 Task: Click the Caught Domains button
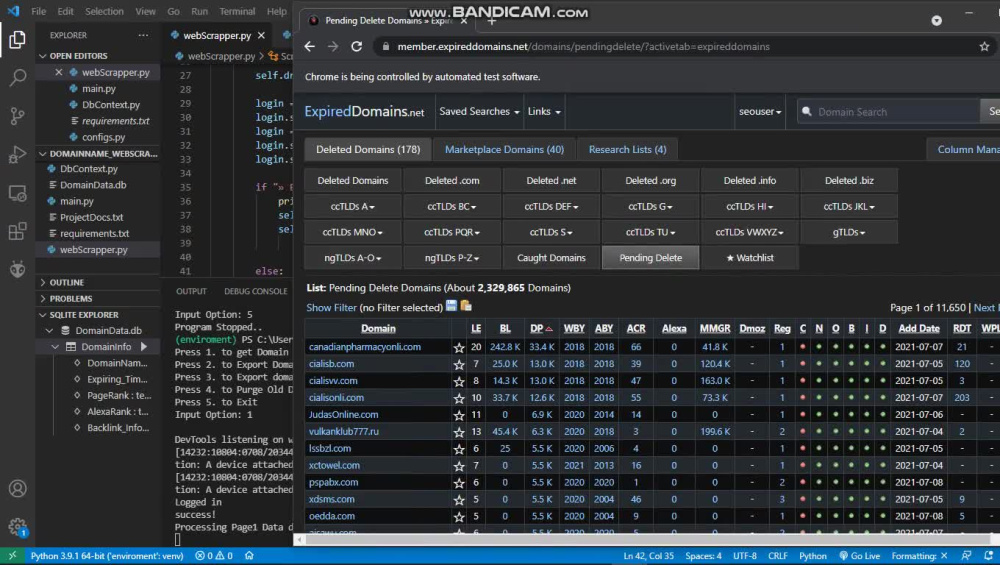pos(551,258)
